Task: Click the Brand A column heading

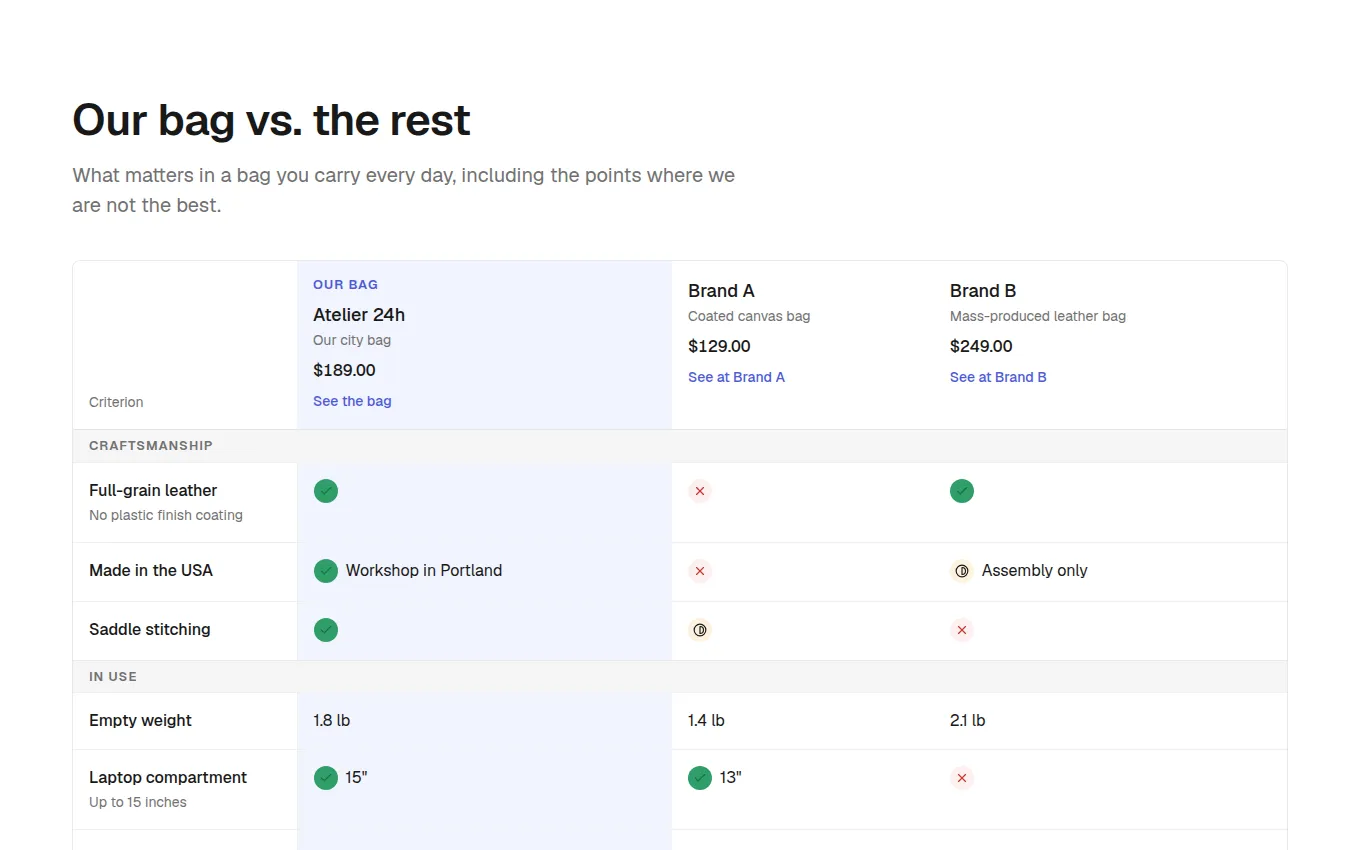Action: [721, 291]
